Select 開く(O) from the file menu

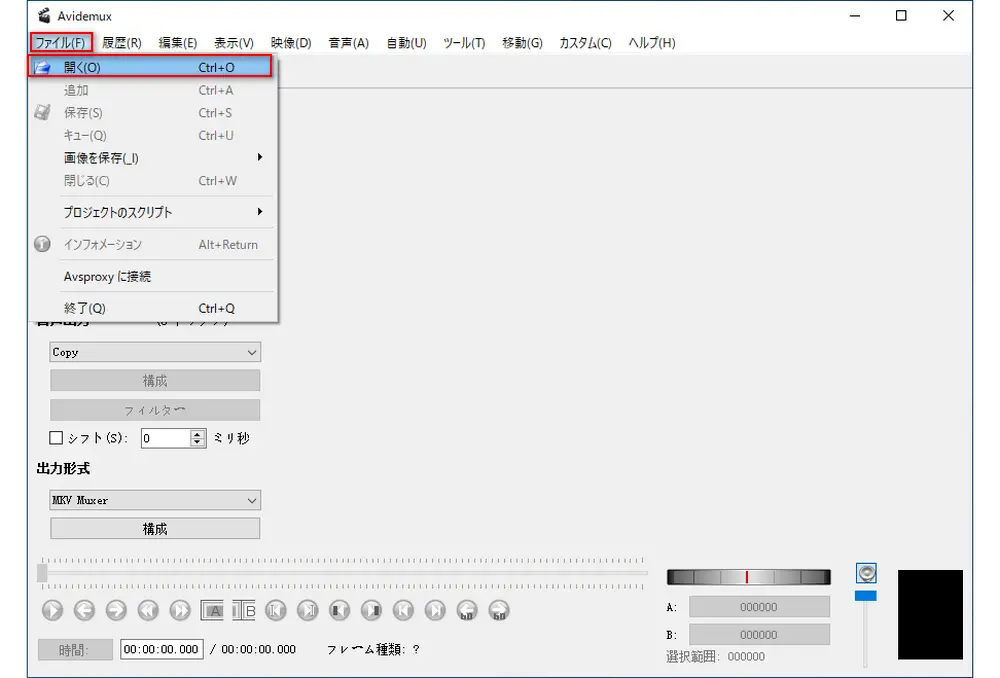pos(150,67)
